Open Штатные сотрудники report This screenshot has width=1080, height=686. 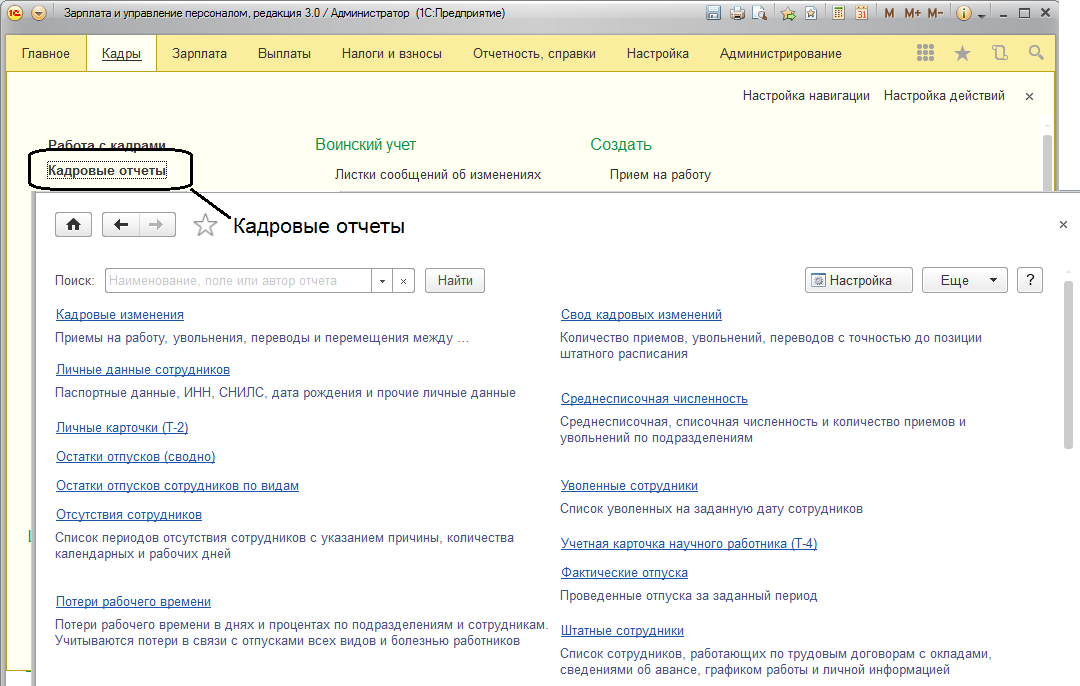click(622, 630)
